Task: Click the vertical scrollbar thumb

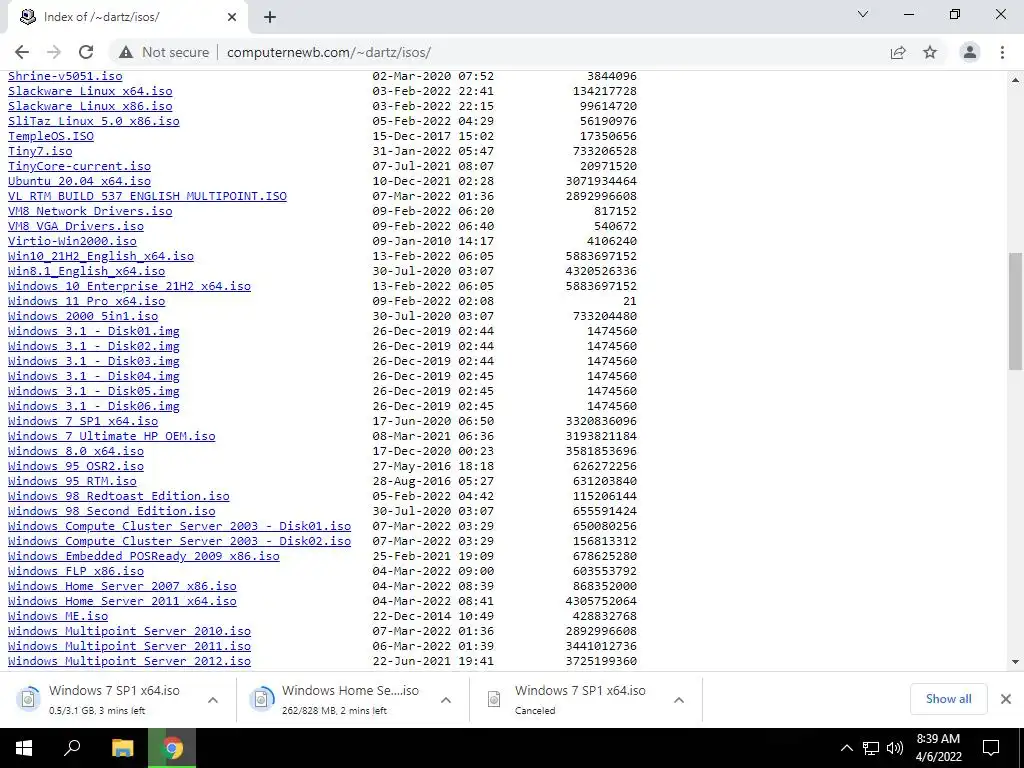Action: tap(1016, 311)
